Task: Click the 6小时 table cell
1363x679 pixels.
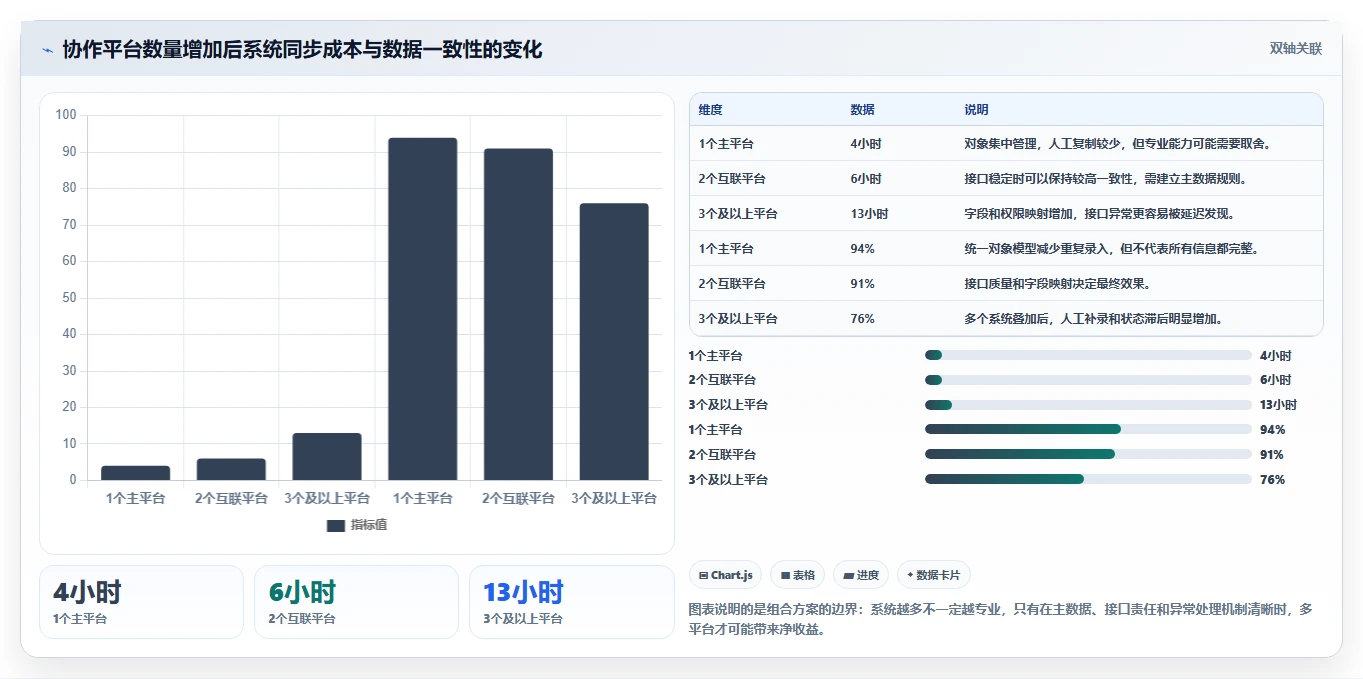Action: tap(866, 179)
